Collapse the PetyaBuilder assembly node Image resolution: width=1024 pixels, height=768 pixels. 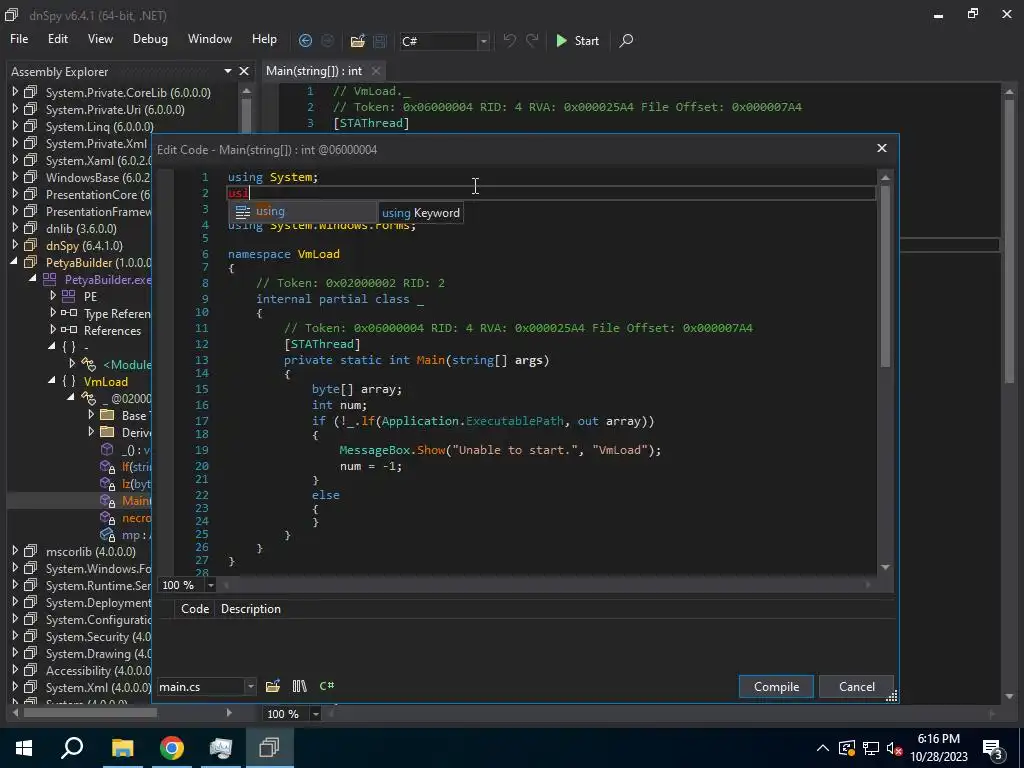[x=14, y=262]
